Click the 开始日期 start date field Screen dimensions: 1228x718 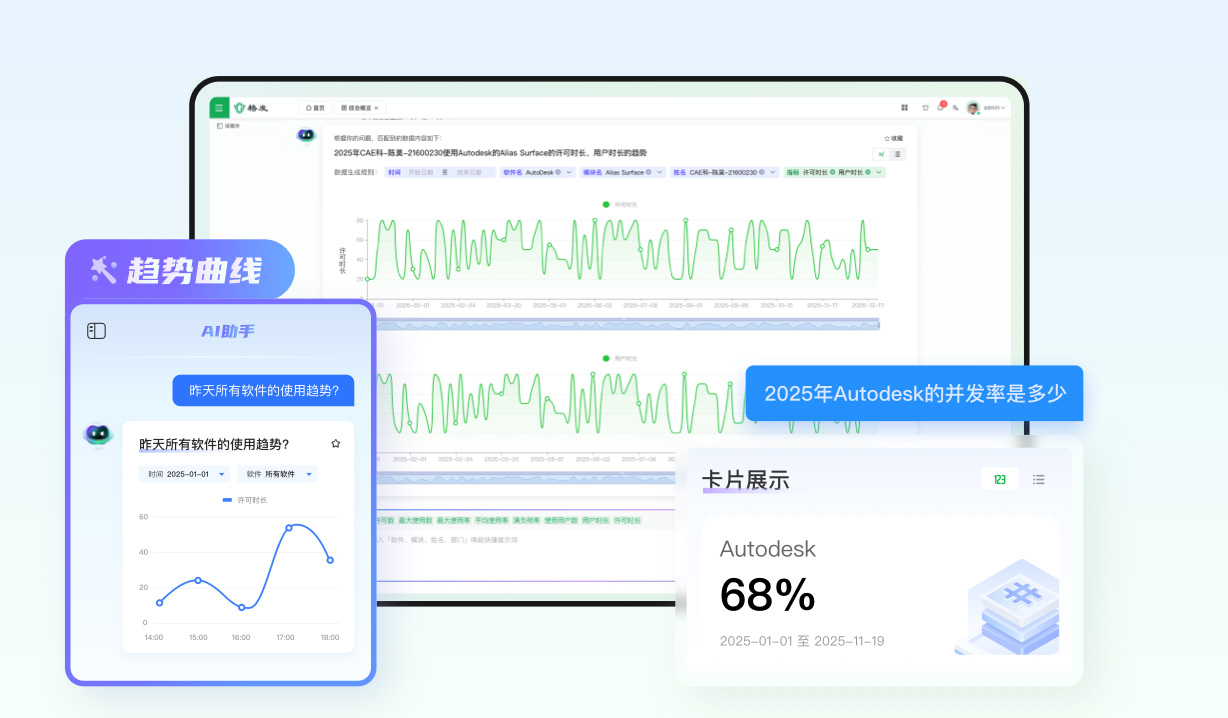[421, 172]
